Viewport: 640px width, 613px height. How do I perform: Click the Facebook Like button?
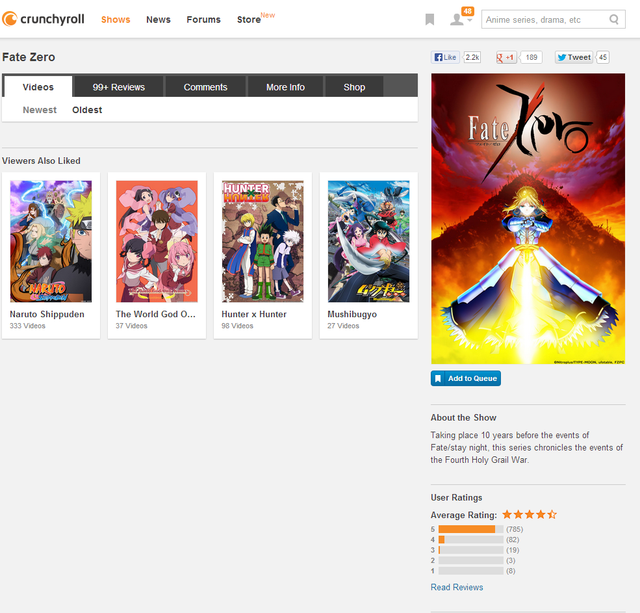(x=445, y=58)
